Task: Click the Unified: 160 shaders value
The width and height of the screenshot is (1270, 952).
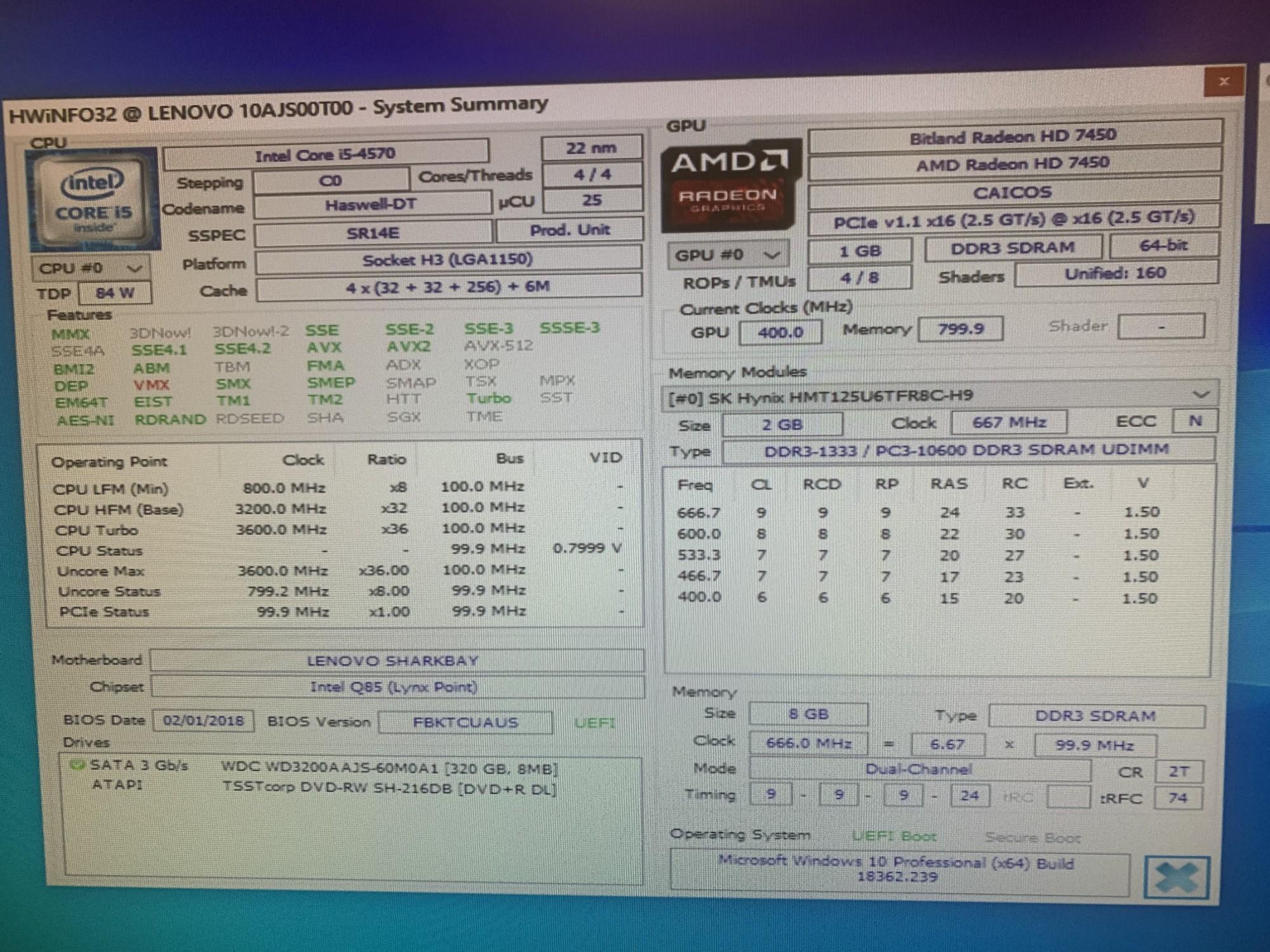Action: [1116, 274]
